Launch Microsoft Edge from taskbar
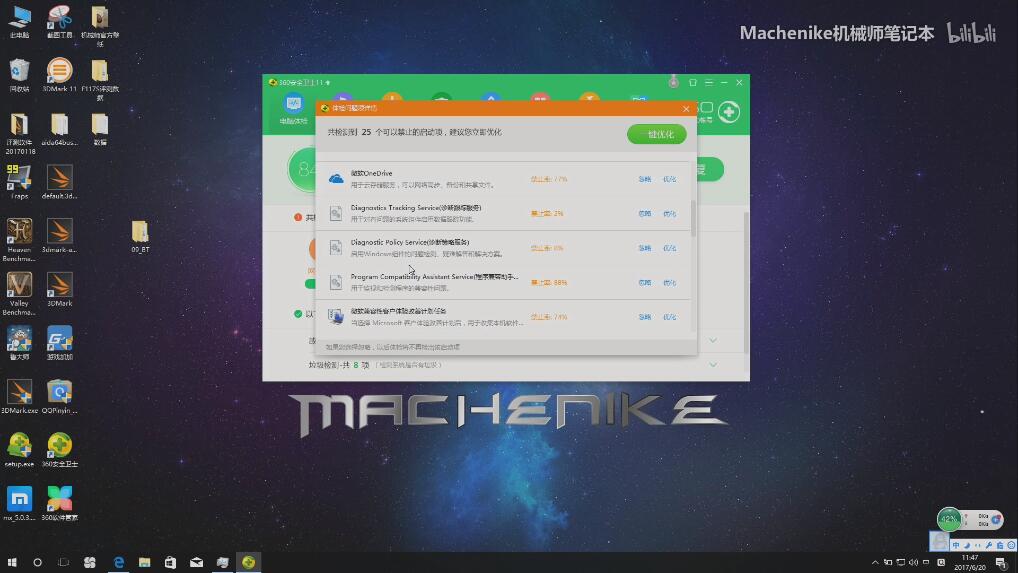Image resolution: width=1018 pixels, height=573 pixels. click(x=118, y=562)
